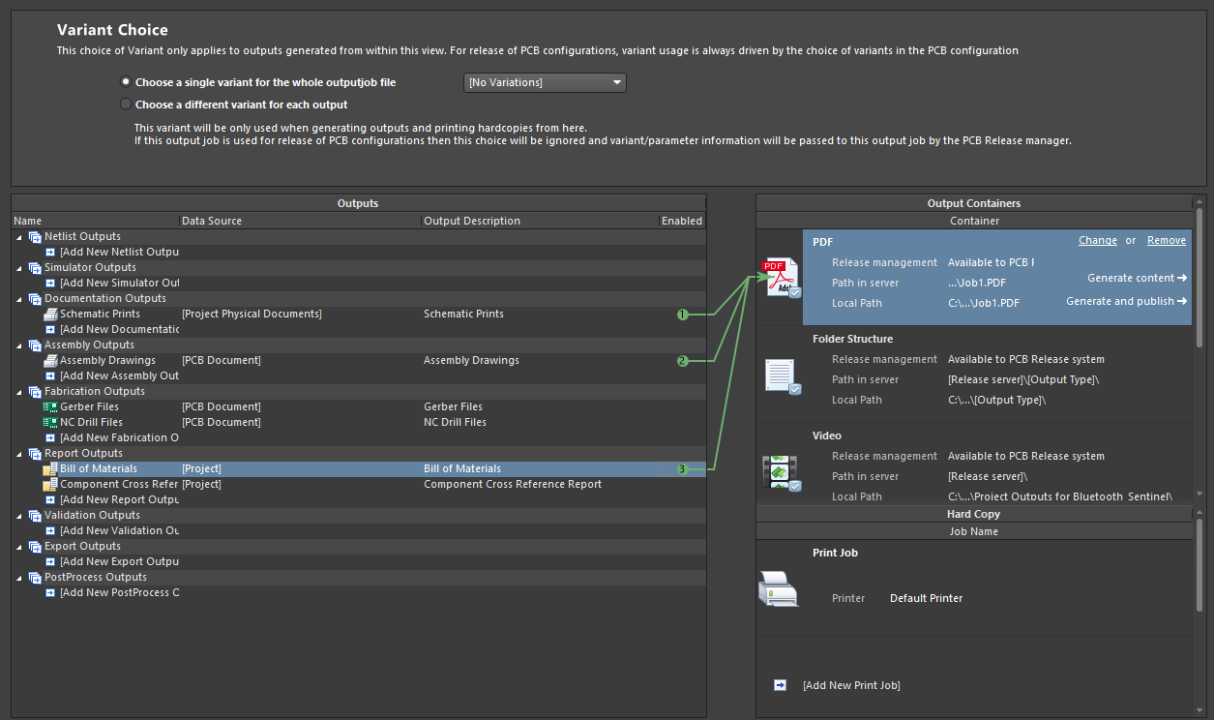Click the Report Outputs group icon
Viewport: 1214px width, 720px height.
(35, 454)
